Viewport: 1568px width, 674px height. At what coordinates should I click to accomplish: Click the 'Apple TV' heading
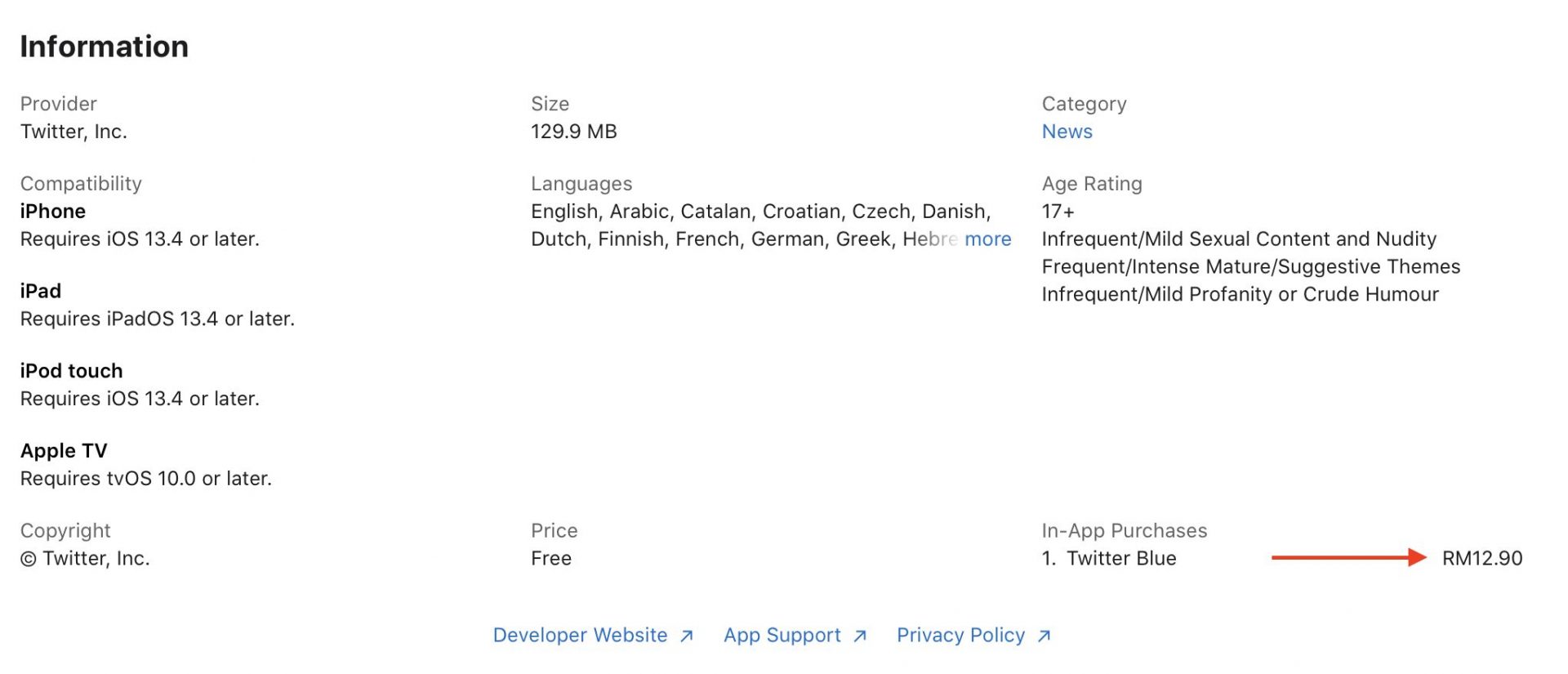click(x=64, y=451)
